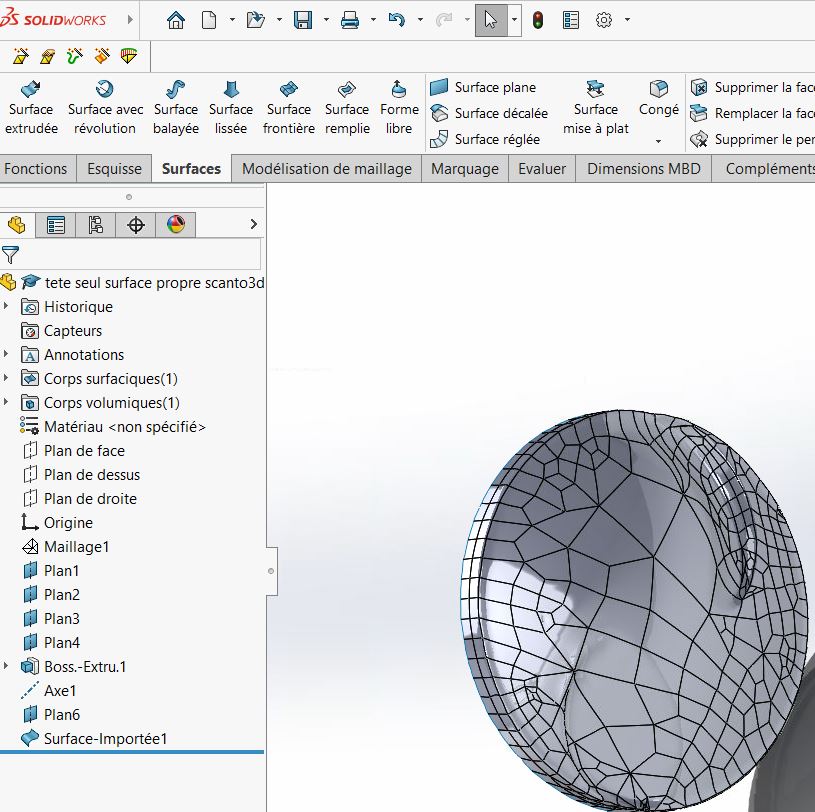Click the Surface plane button
This screenshot has height=812, width=815.
click(484, 87)
